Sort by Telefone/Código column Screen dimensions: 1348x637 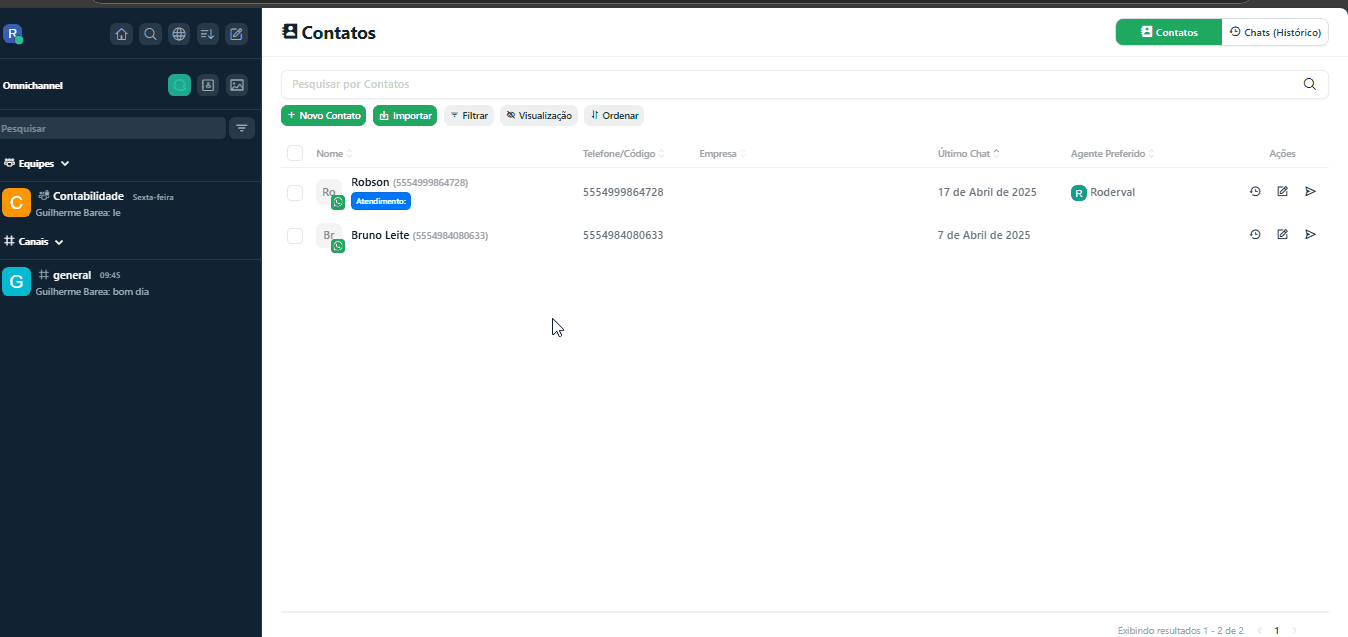[624, 154]
